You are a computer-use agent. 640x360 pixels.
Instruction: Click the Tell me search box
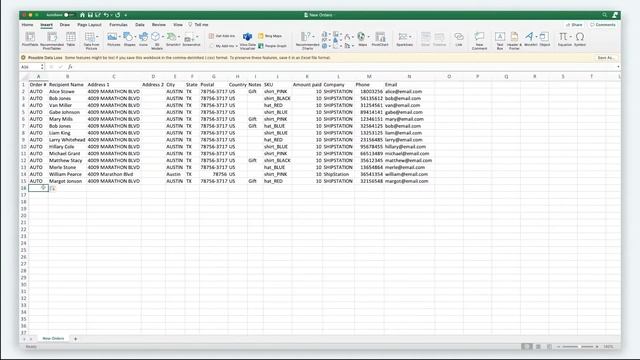tap(198, 25)
